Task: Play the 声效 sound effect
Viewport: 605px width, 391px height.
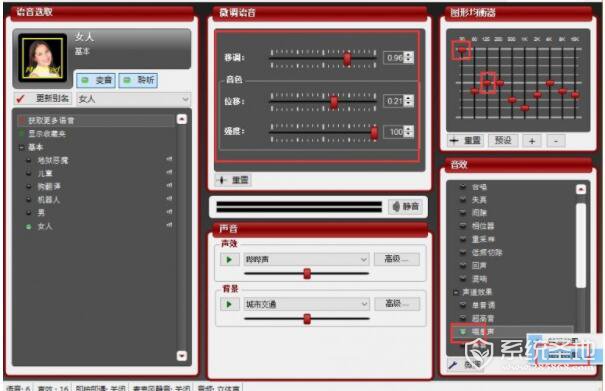Action: 229,259
